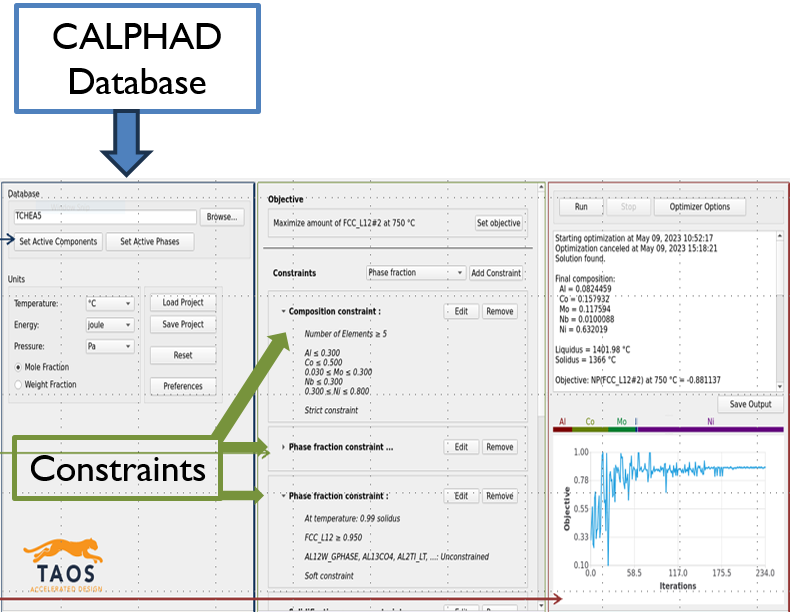
Task: Click the Al segment of composition bar
Action: (x=563, y=430)
